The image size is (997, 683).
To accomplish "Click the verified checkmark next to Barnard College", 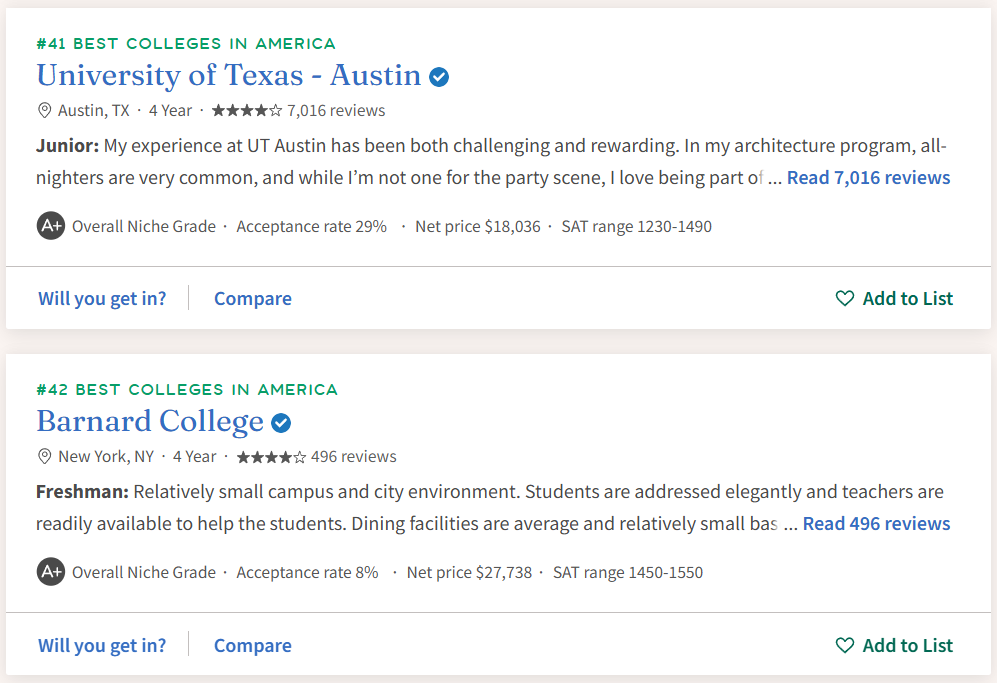I will (282, 423).
